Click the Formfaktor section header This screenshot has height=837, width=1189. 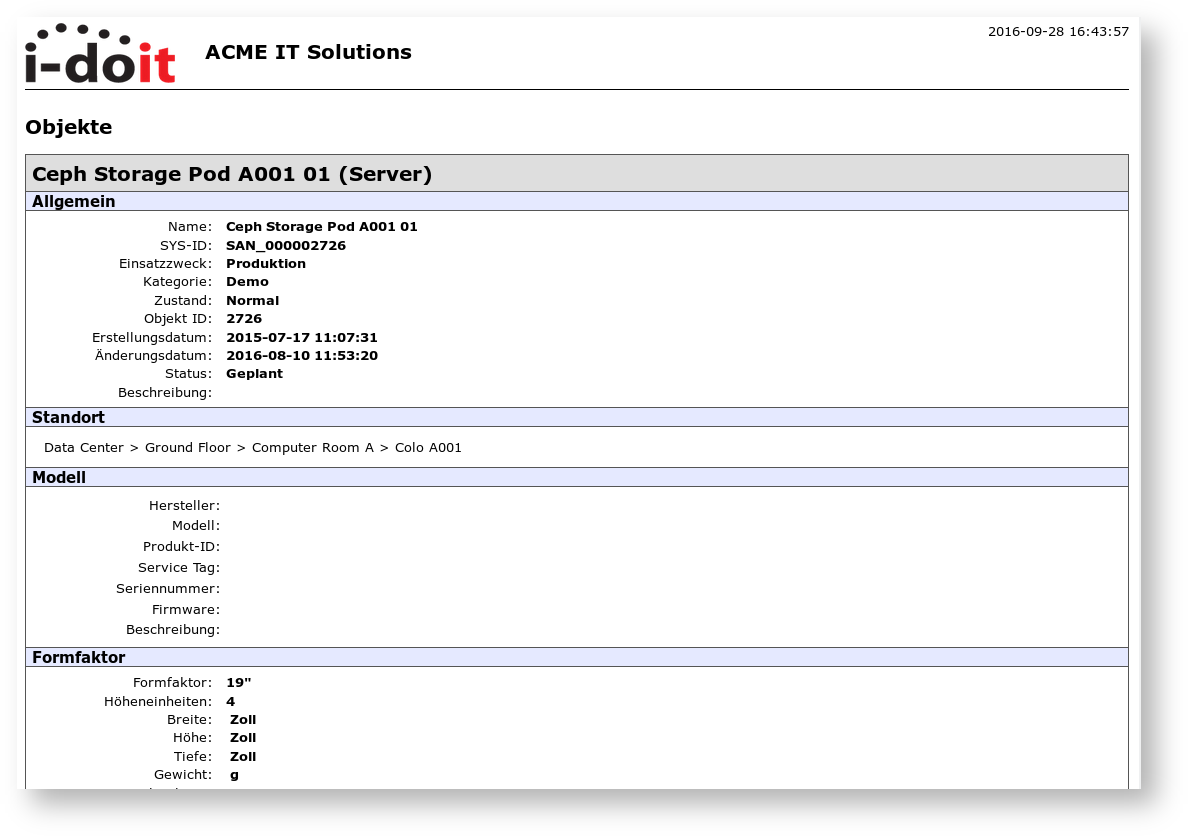78,658
